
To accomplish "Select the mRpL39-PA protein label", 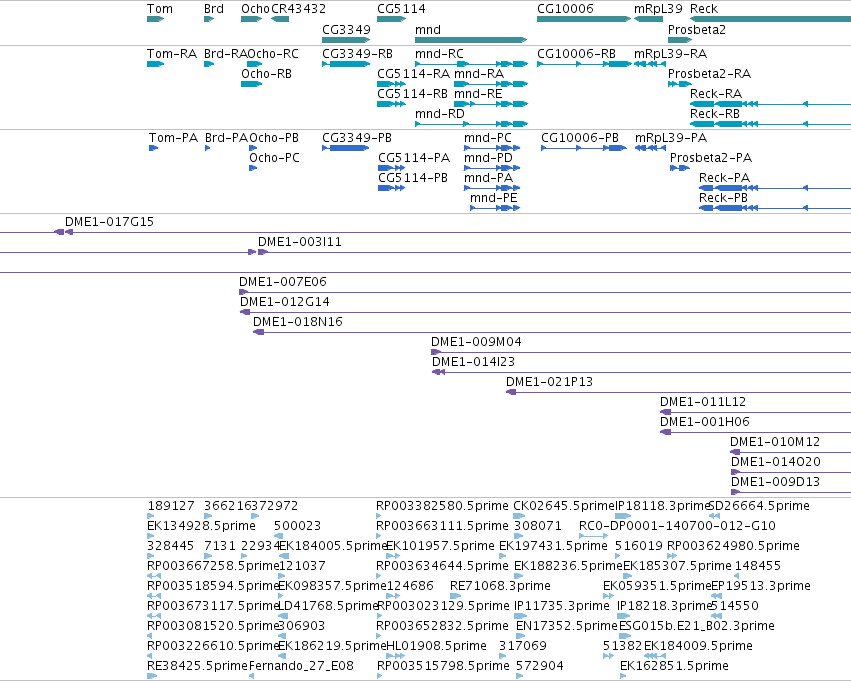I will click(x=671, y=138).
